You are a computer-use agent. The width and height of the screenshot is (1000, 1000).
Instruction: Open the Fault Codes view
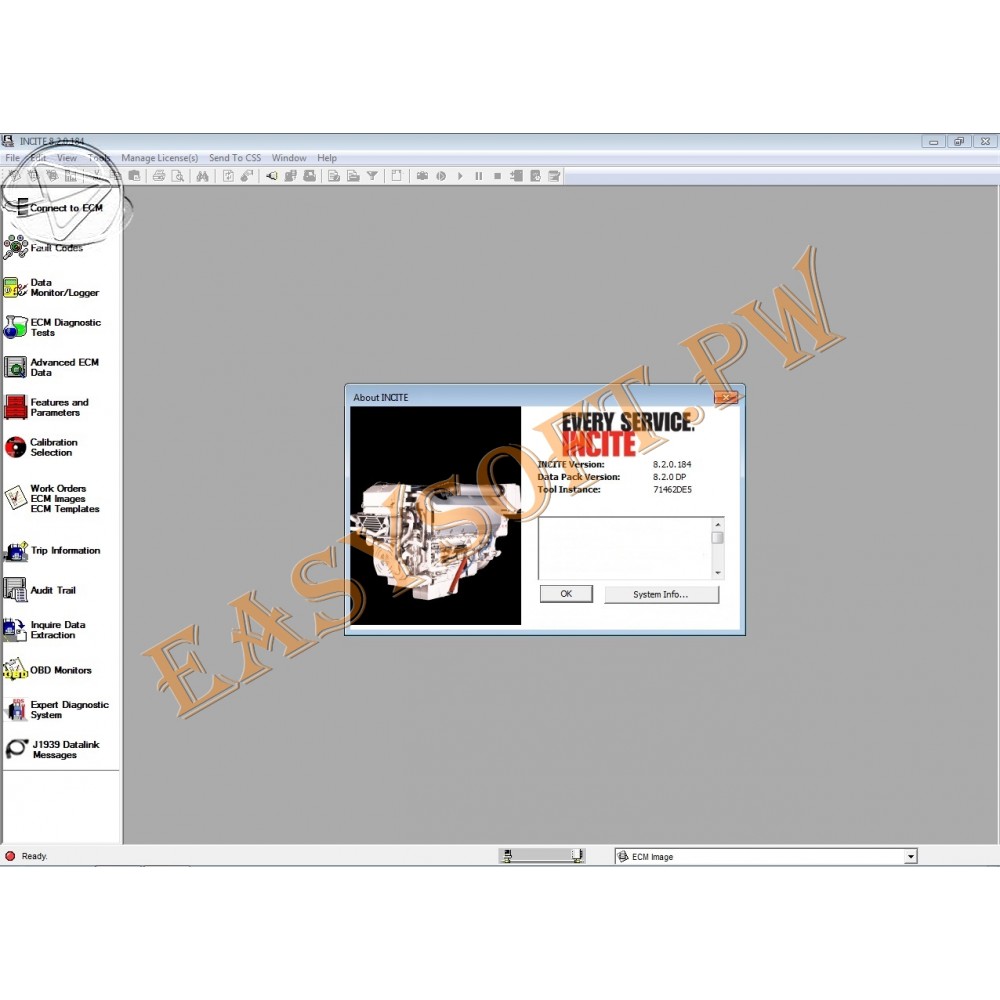click(x=43, y=247)
